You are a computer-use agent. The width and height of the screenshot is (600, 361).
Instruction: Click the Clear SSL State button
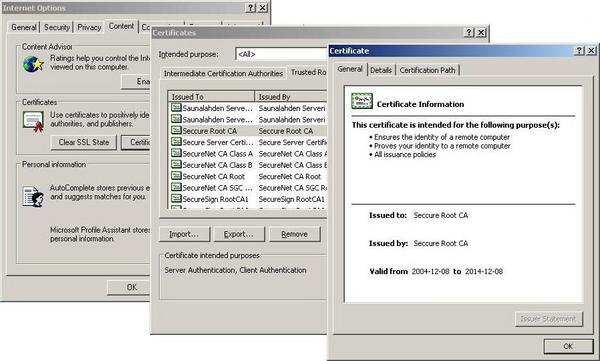click(x=83, y=142)
